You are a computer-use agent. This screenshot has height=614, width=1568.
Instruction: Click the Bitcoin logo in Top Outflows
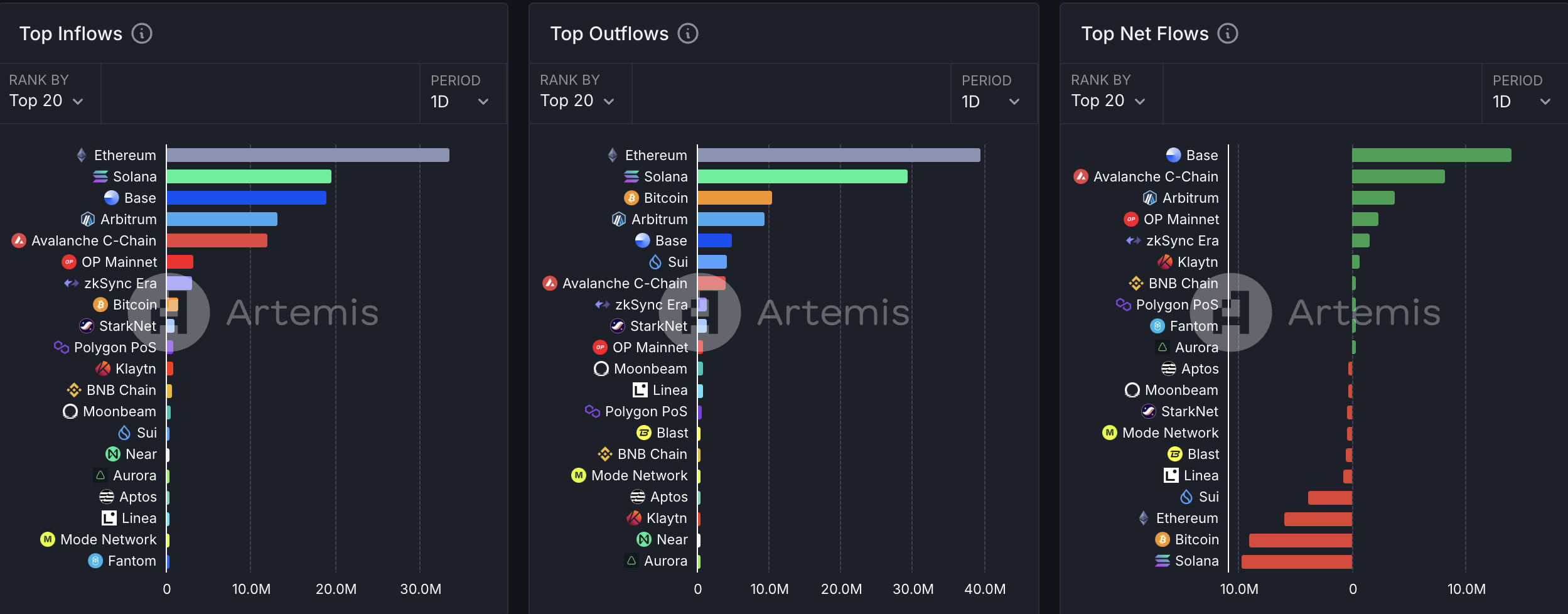point(631,198)
